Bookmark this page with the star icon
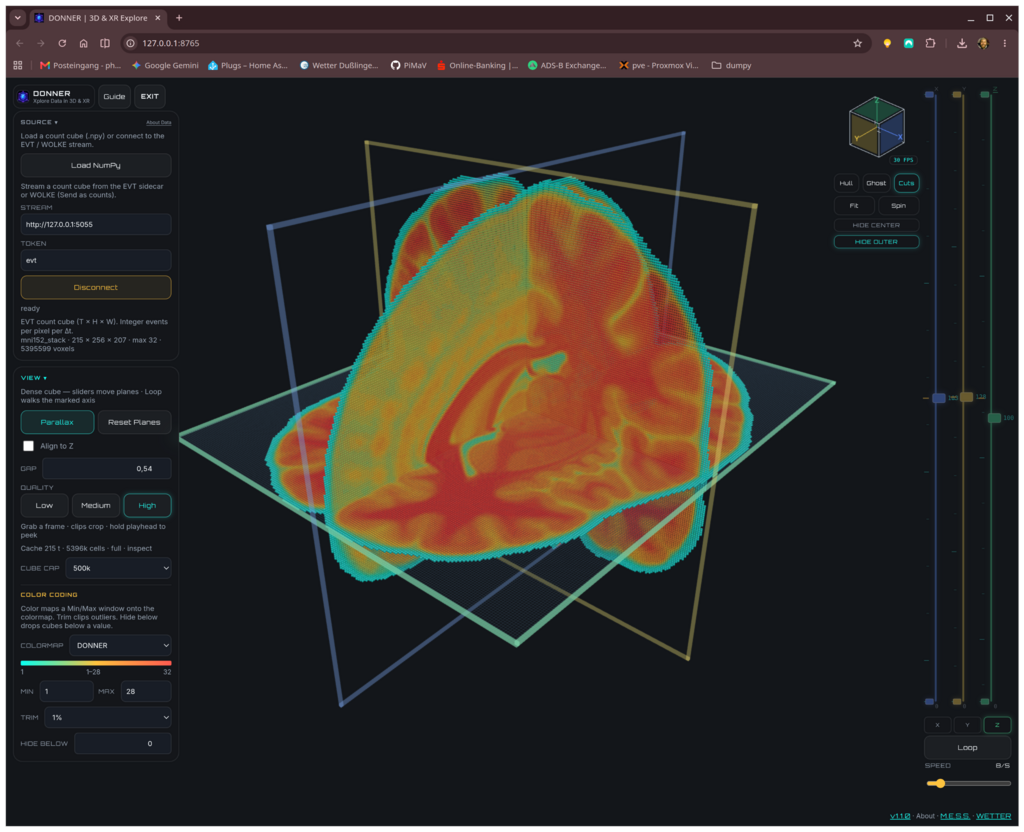The height and width of the screenshot is (832, 1024). click(857, 43)
